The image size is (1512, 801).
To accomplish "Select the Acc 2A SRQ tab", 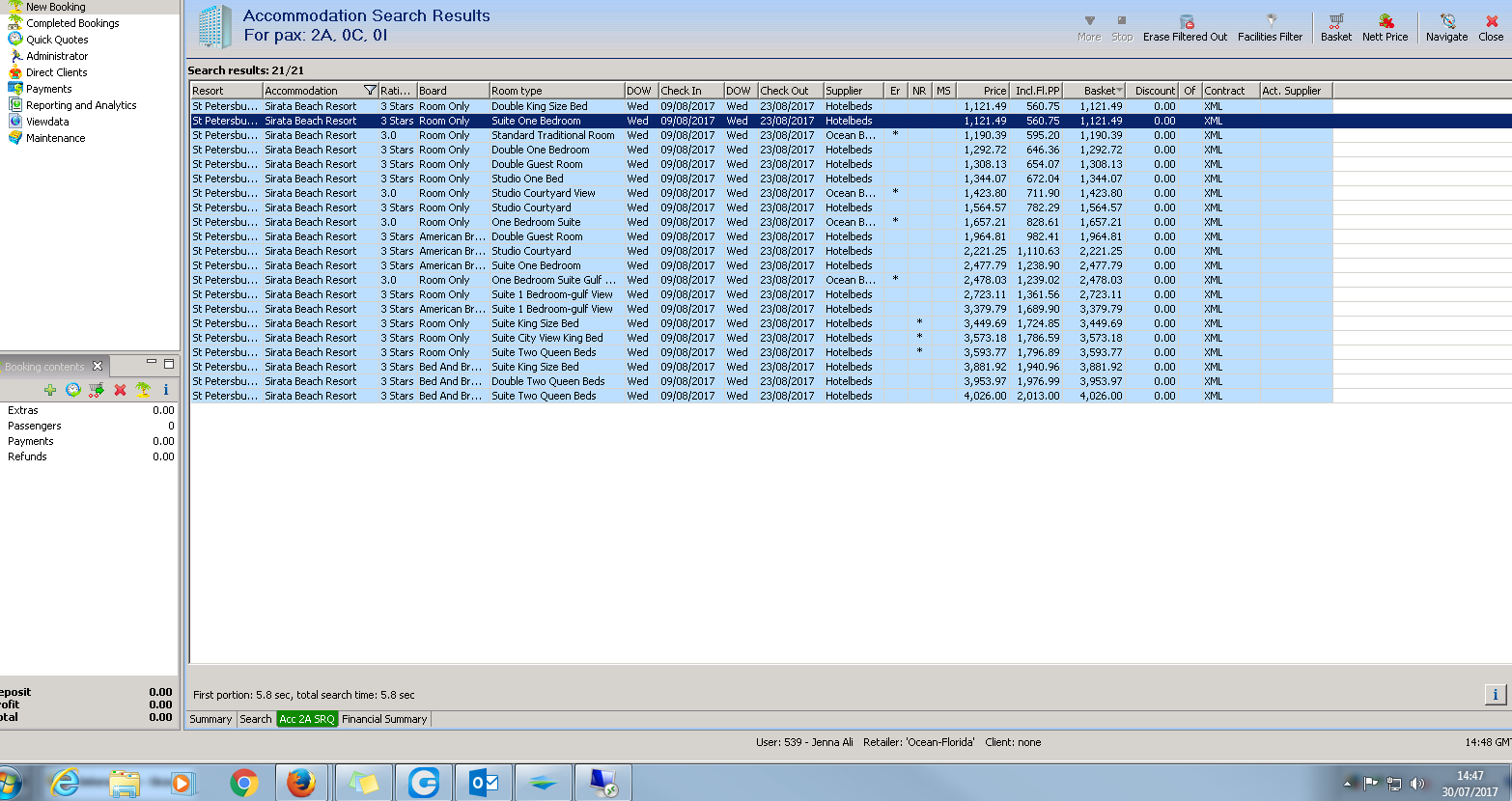I will click(x=307, y=719).
